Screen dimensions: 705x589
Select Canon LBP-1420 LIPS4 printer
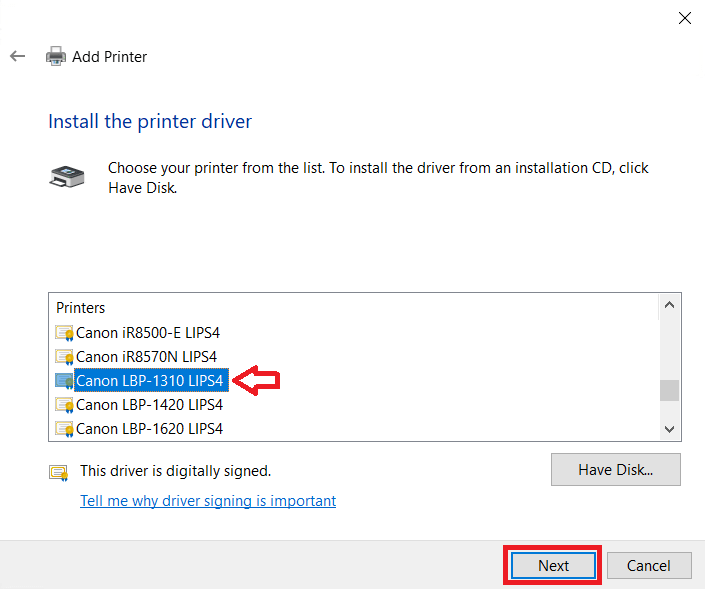pyautogui.click(x=149, y=405)
